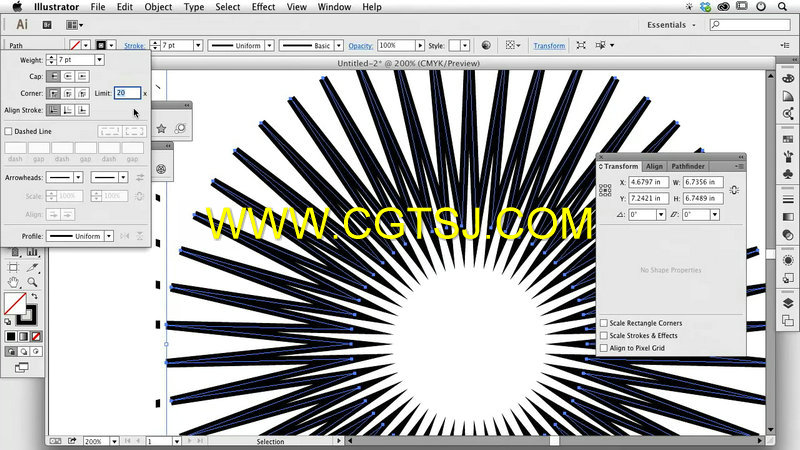Reset to default fill and stroke
Screen dimensions: 800x450
click(x=8, y=322)
